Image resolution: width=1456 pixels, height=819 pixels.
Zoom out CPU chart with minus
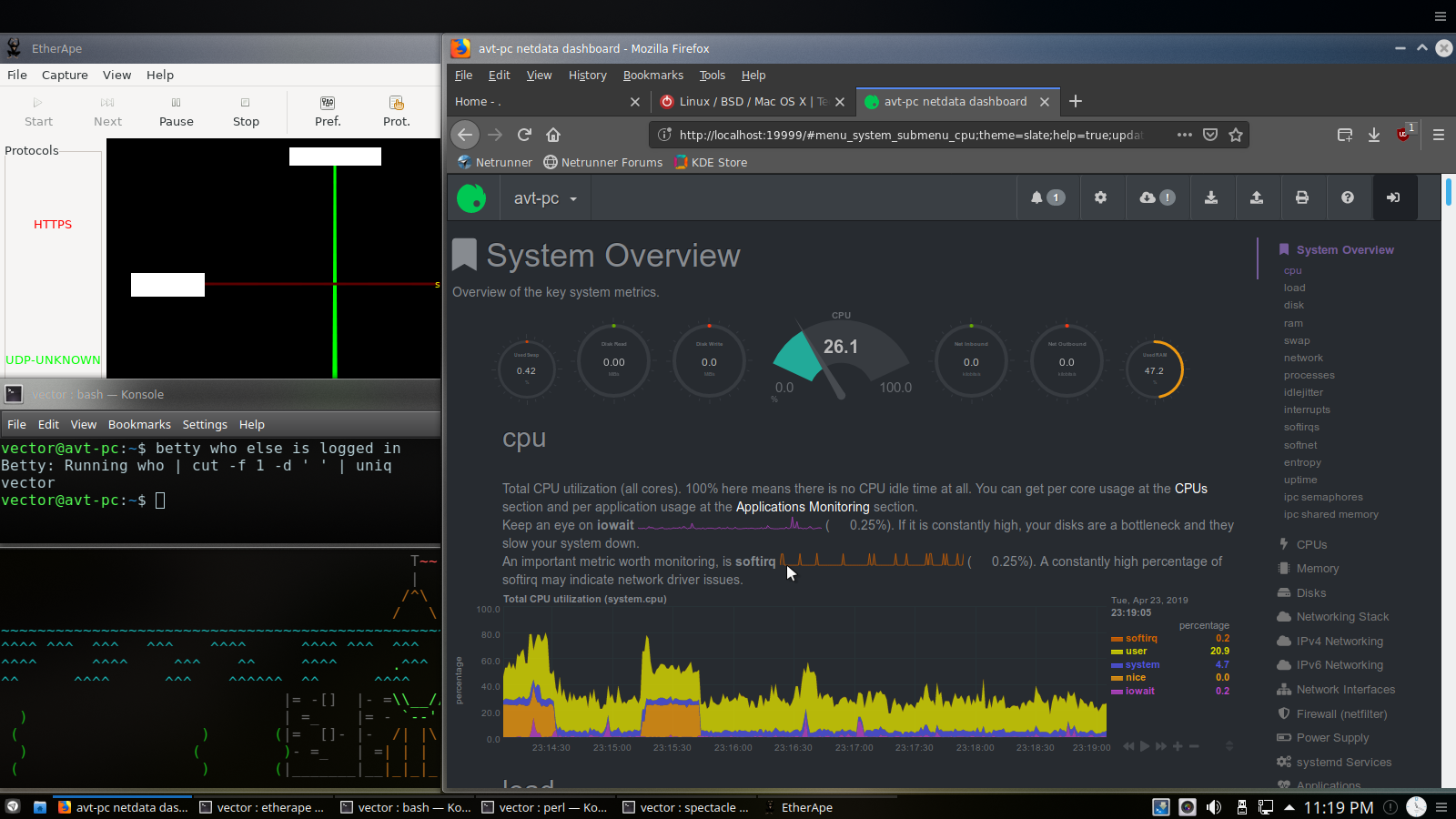coord(1194,746)
